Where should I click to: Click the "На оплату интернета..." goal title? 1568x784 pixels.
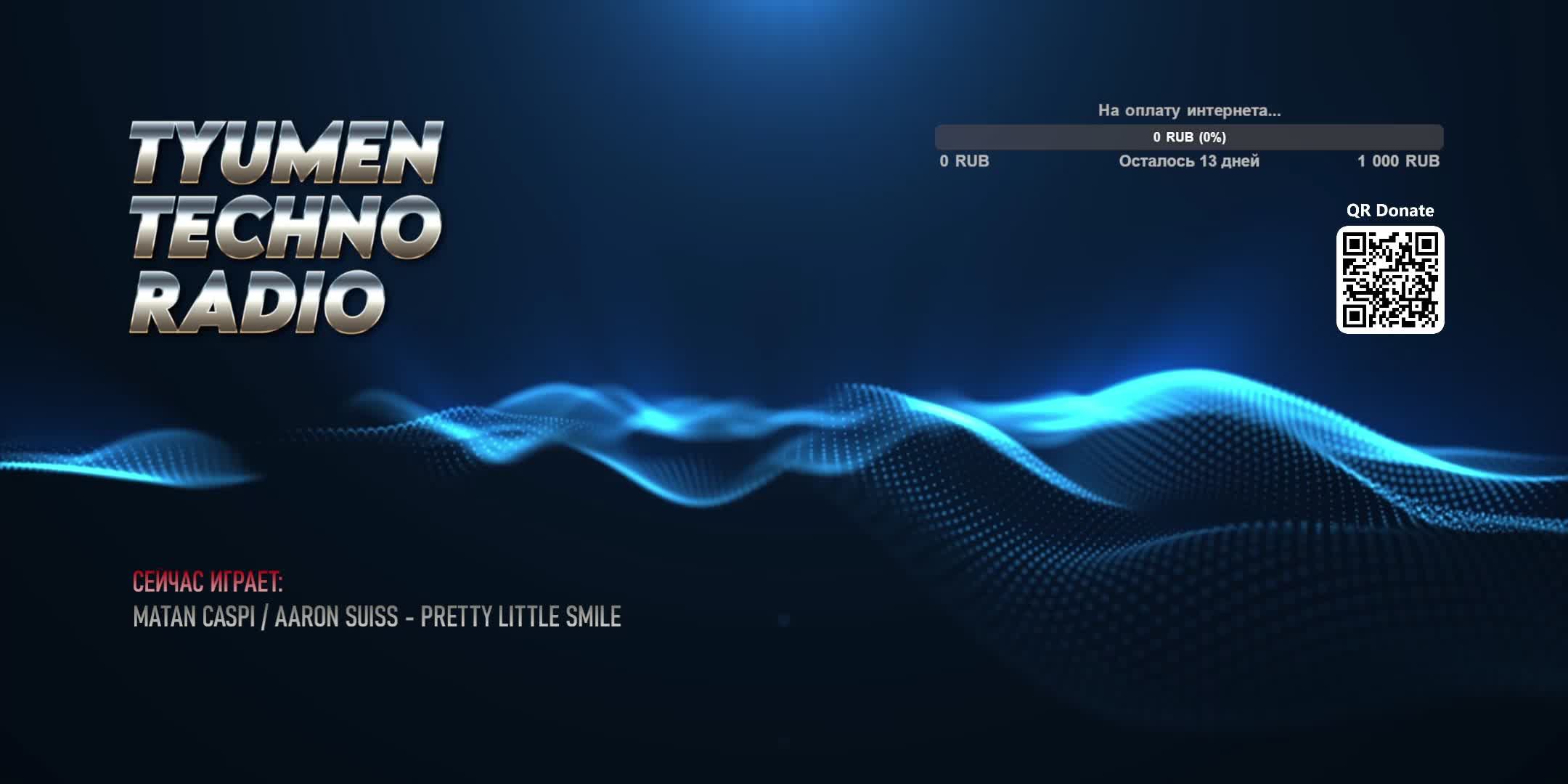[1189, 111]
